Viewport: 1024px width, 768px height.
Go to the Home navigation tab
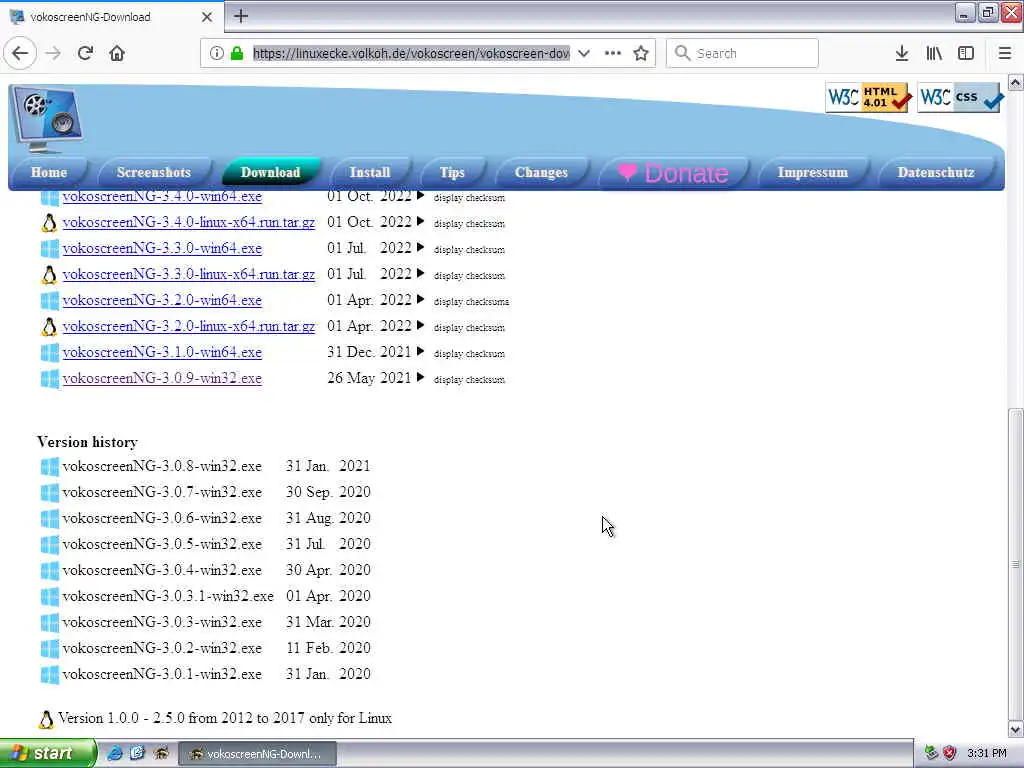pos(48,172)
